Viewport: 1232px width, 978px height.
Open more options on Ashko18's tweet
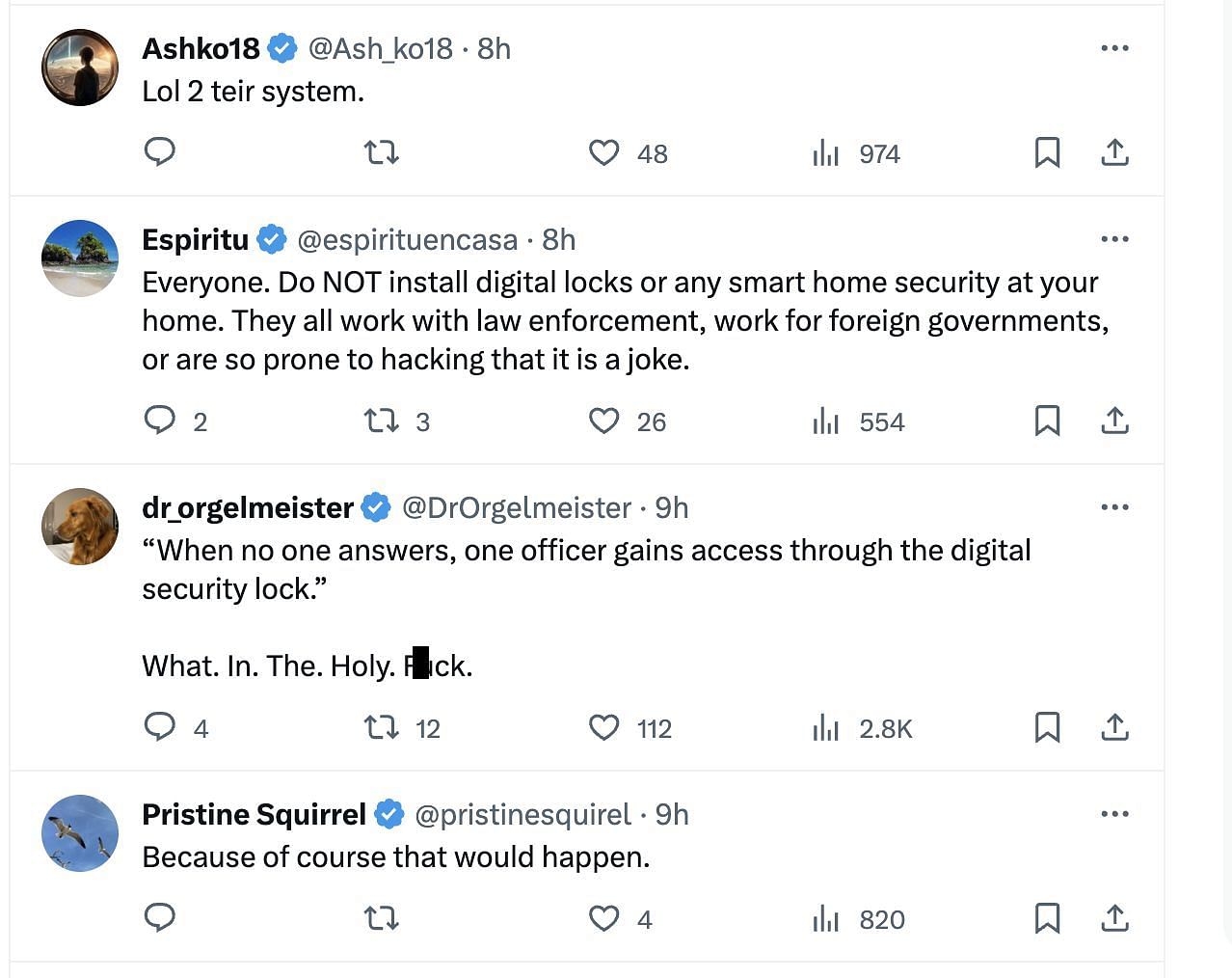tap(1114, 48)
